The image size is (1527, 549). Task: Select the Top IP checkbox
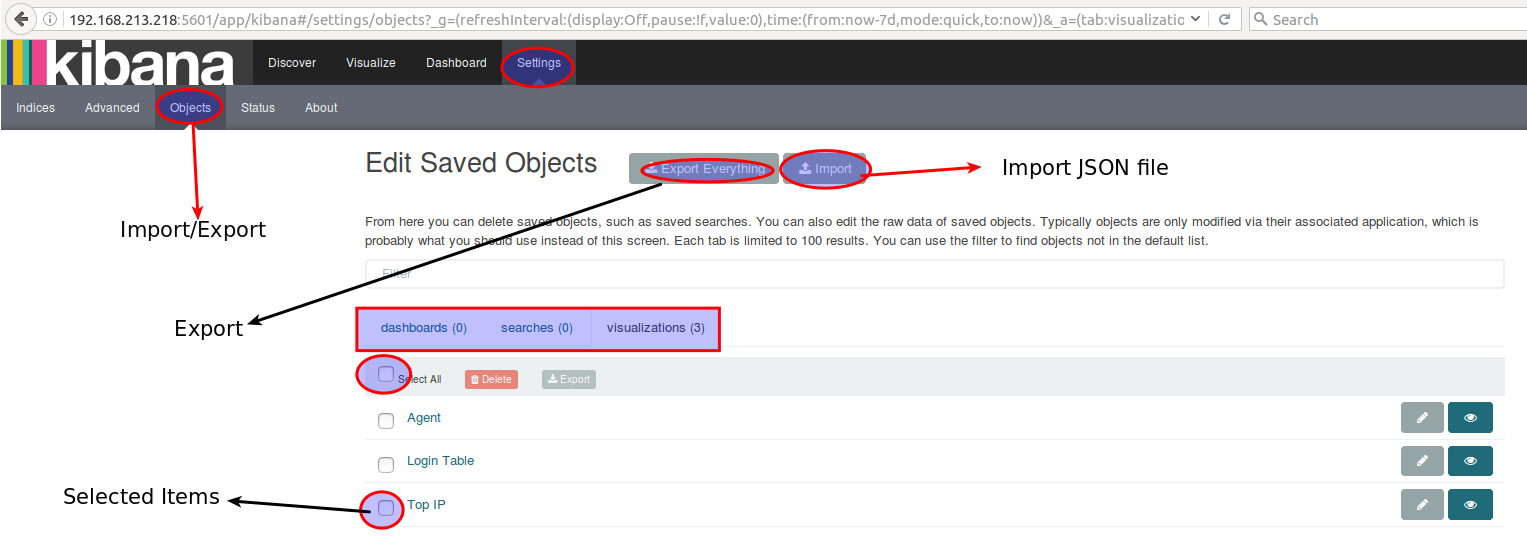[x=386, y=508]
